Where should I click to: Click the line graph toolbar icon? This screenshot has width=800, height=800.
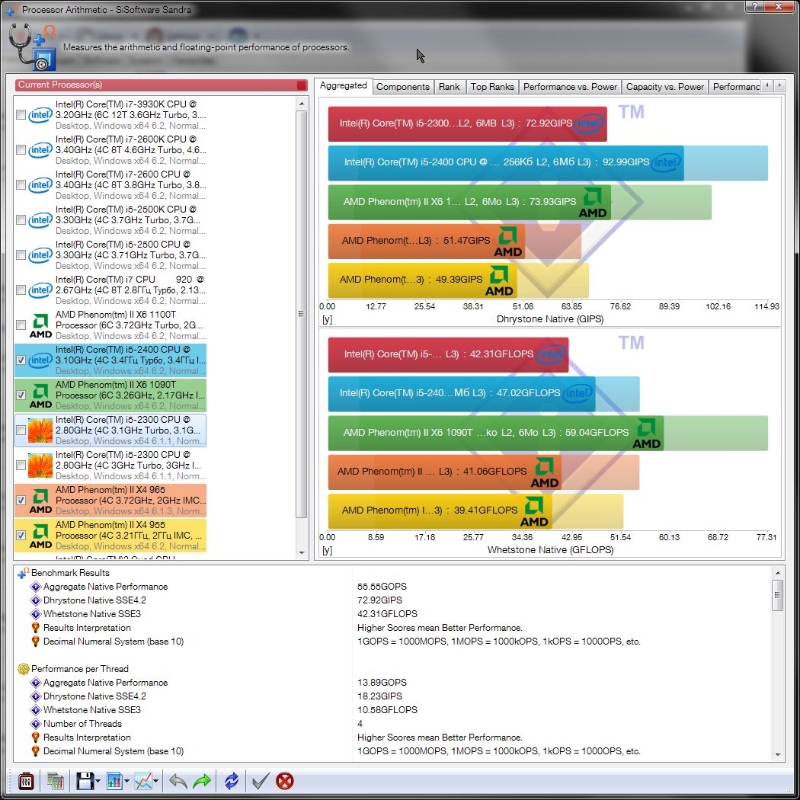pyautogui.click(x=143, y=781)
